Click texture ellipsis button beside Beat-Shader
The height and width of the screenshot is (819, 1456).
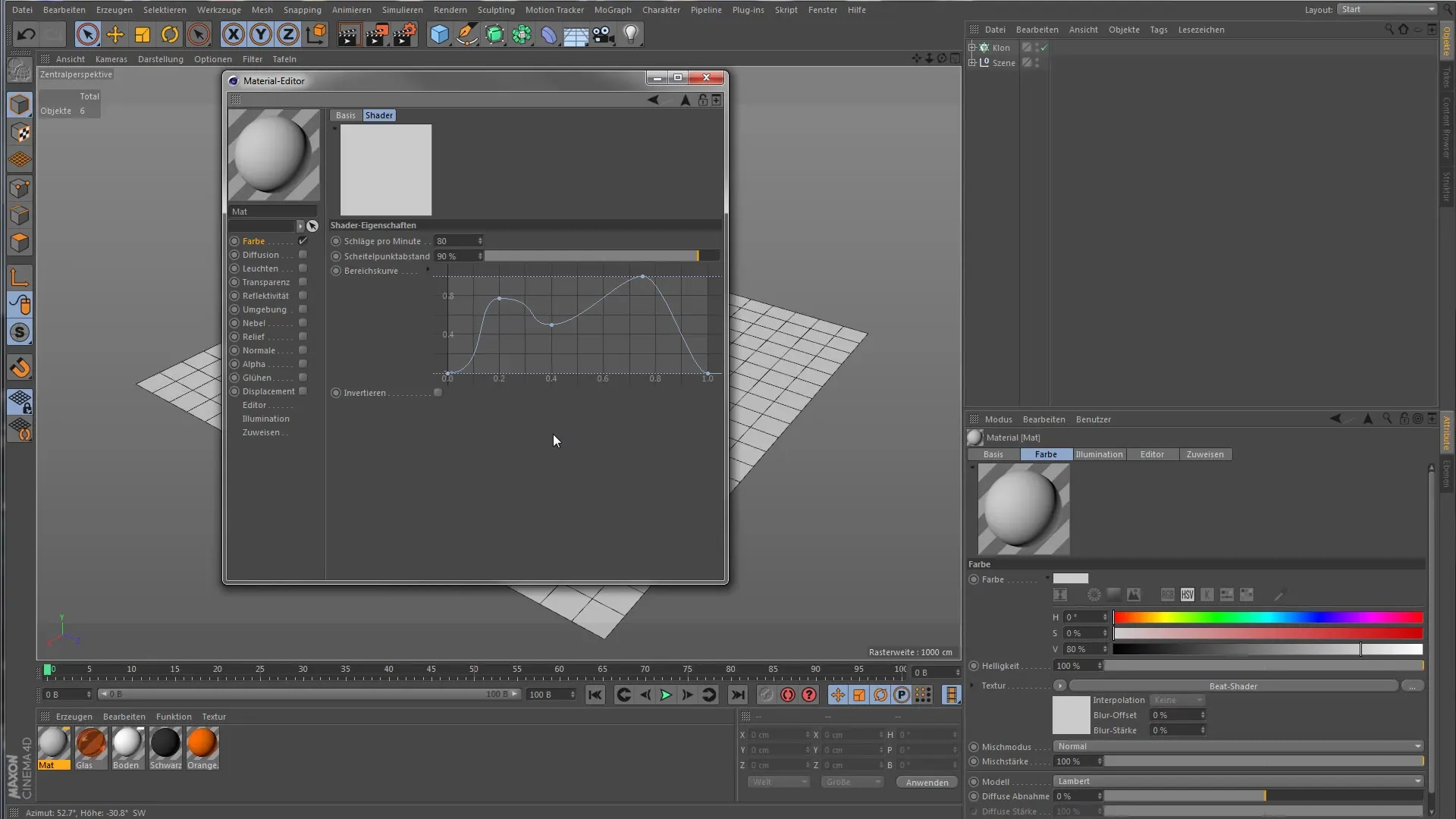(1412, 686)
